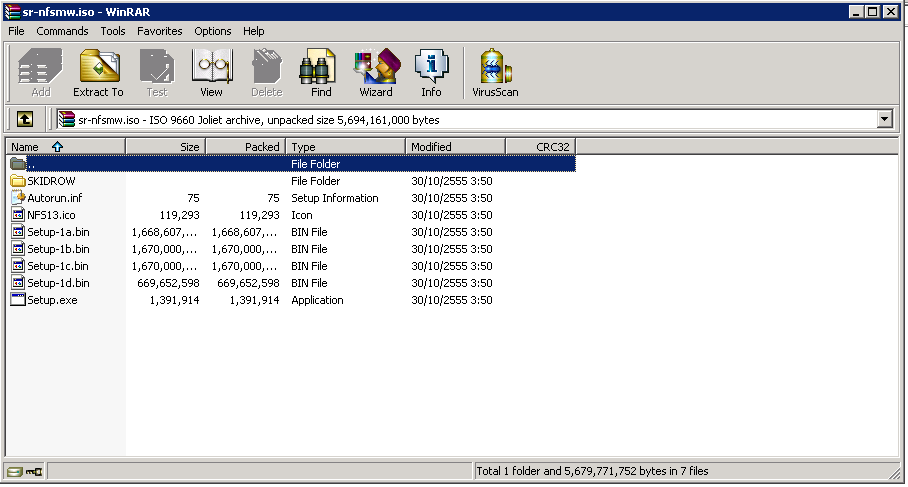
Task: Sort by the Name column header
Action: pyautogui.click(x=65, y=147)
